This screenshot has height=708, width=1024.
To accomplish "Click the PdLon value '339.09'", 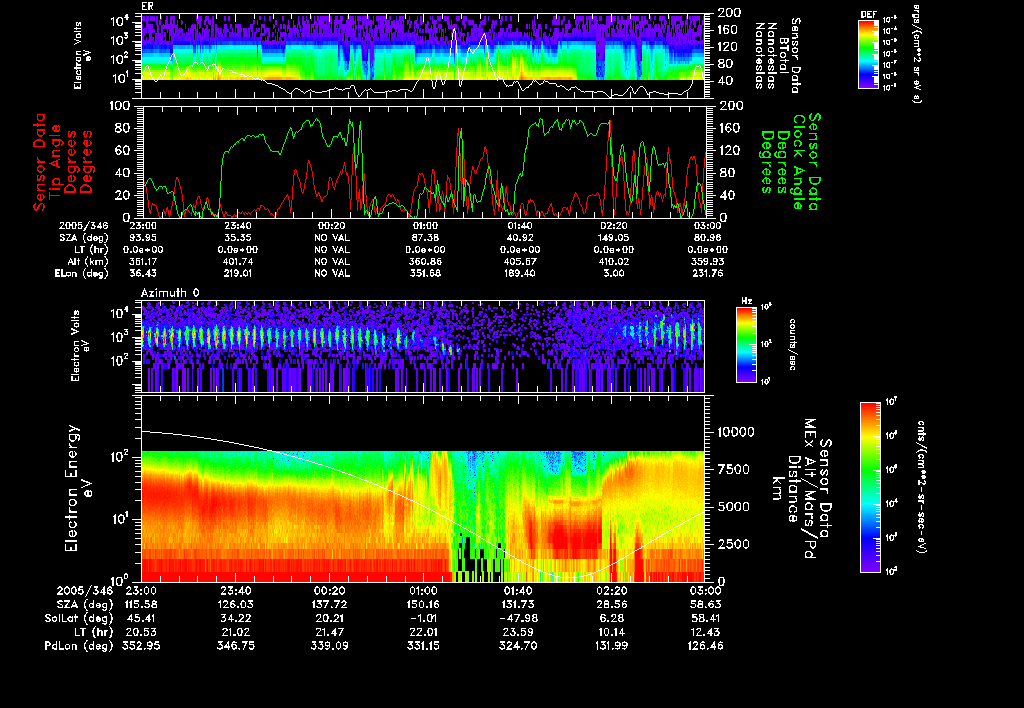I will click(329, 646).
